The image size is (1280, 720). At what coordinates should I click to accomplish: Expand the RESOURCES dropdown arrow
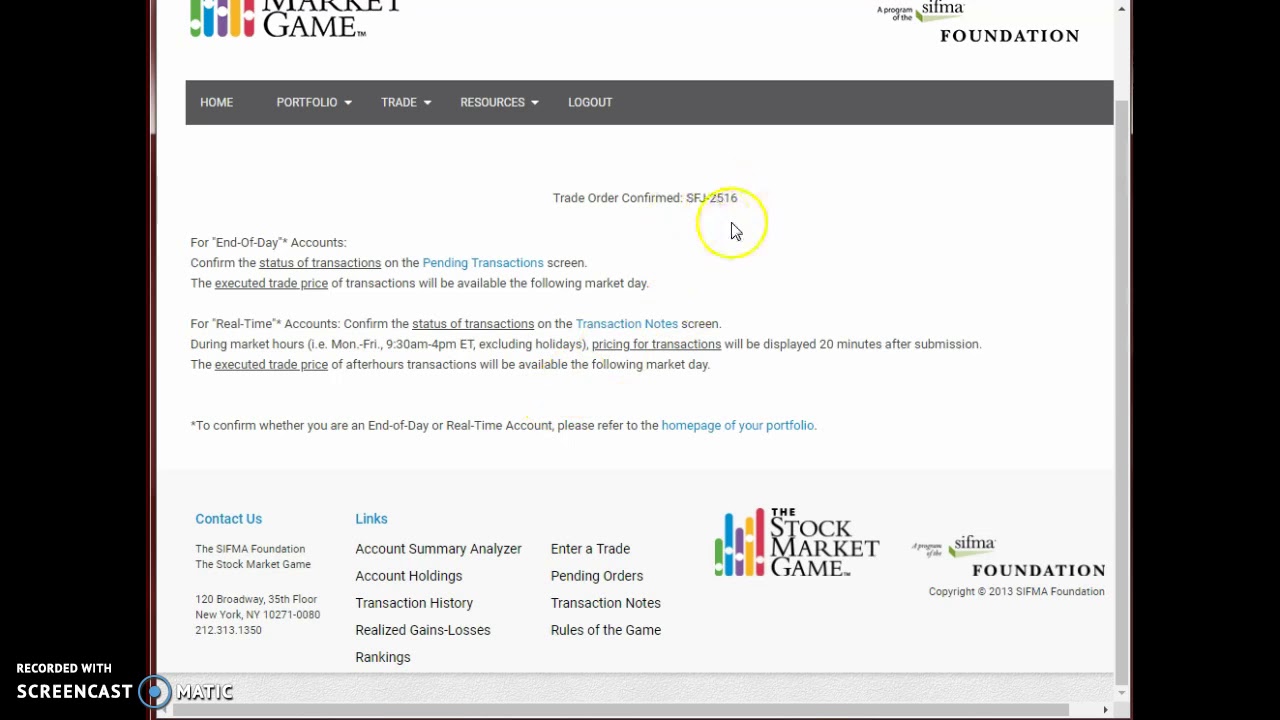click(x=535, y=103)
